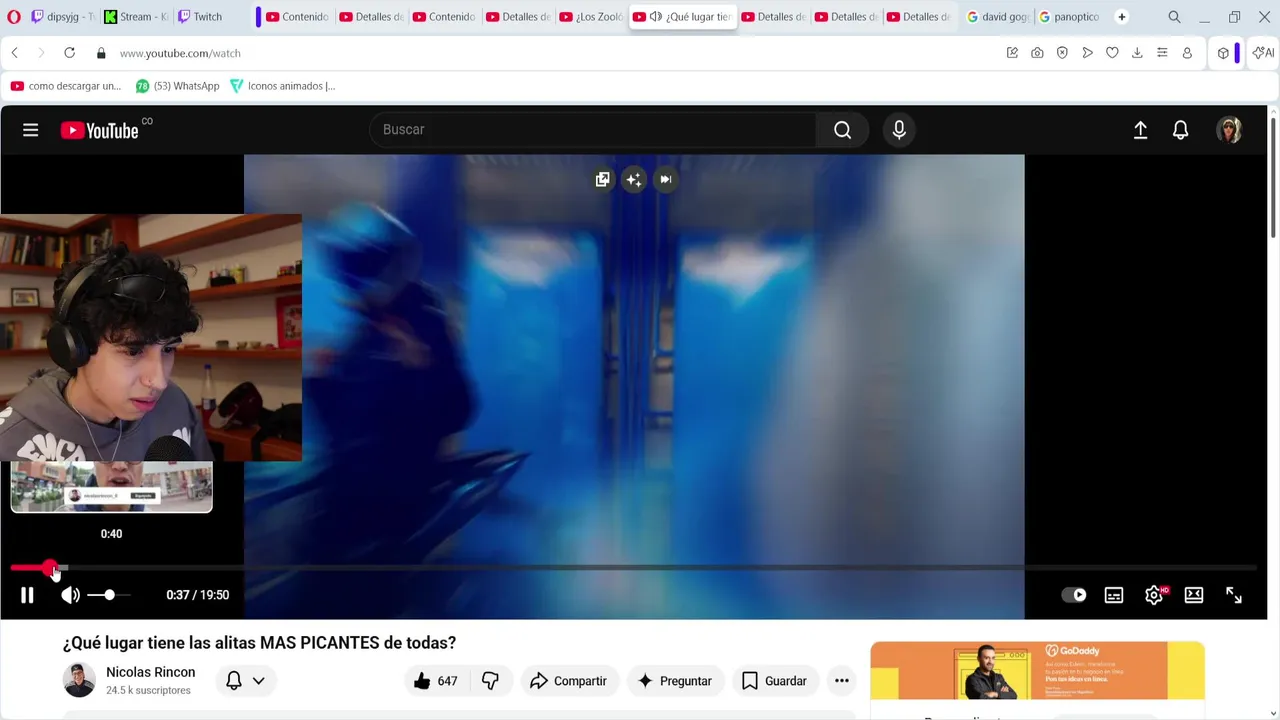Click the volume slider
Screen dimensions: 1280x720
(108, 595)
